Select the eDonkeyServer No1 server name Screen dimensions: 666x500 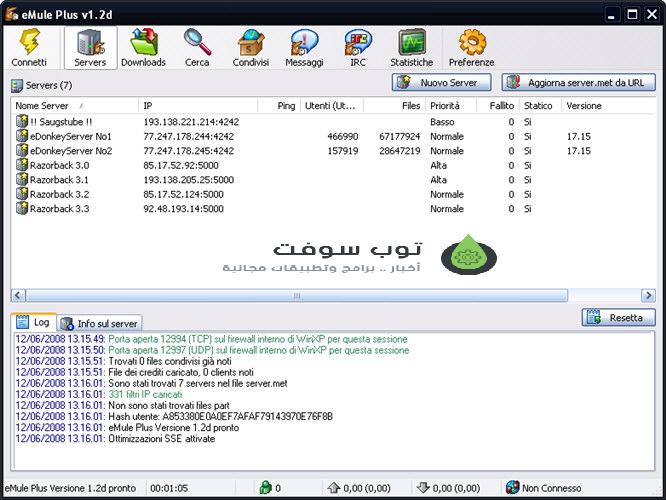point(71,136)
